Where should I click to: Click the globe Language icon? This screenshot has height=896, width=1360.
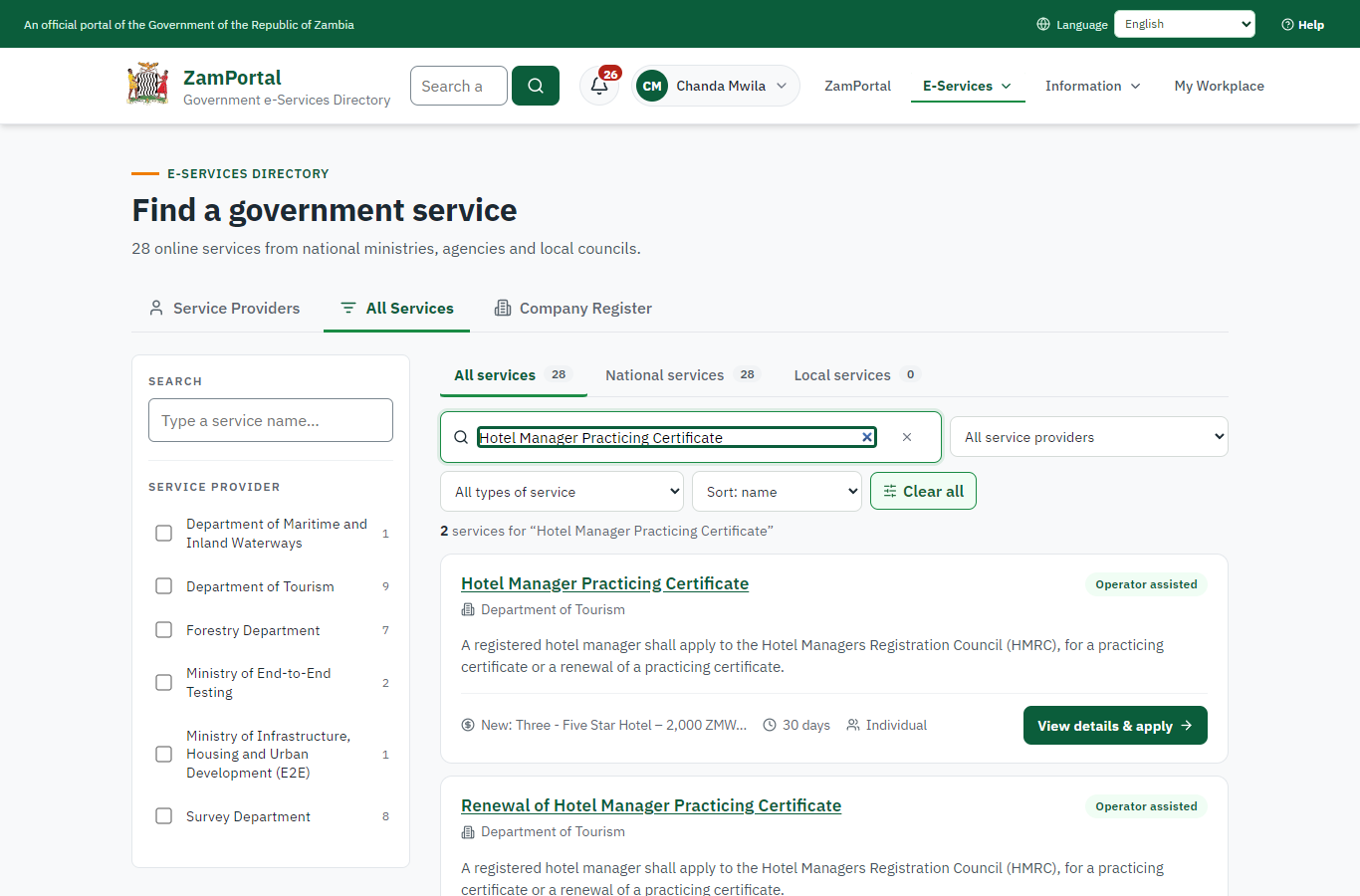click(1043, 24)
